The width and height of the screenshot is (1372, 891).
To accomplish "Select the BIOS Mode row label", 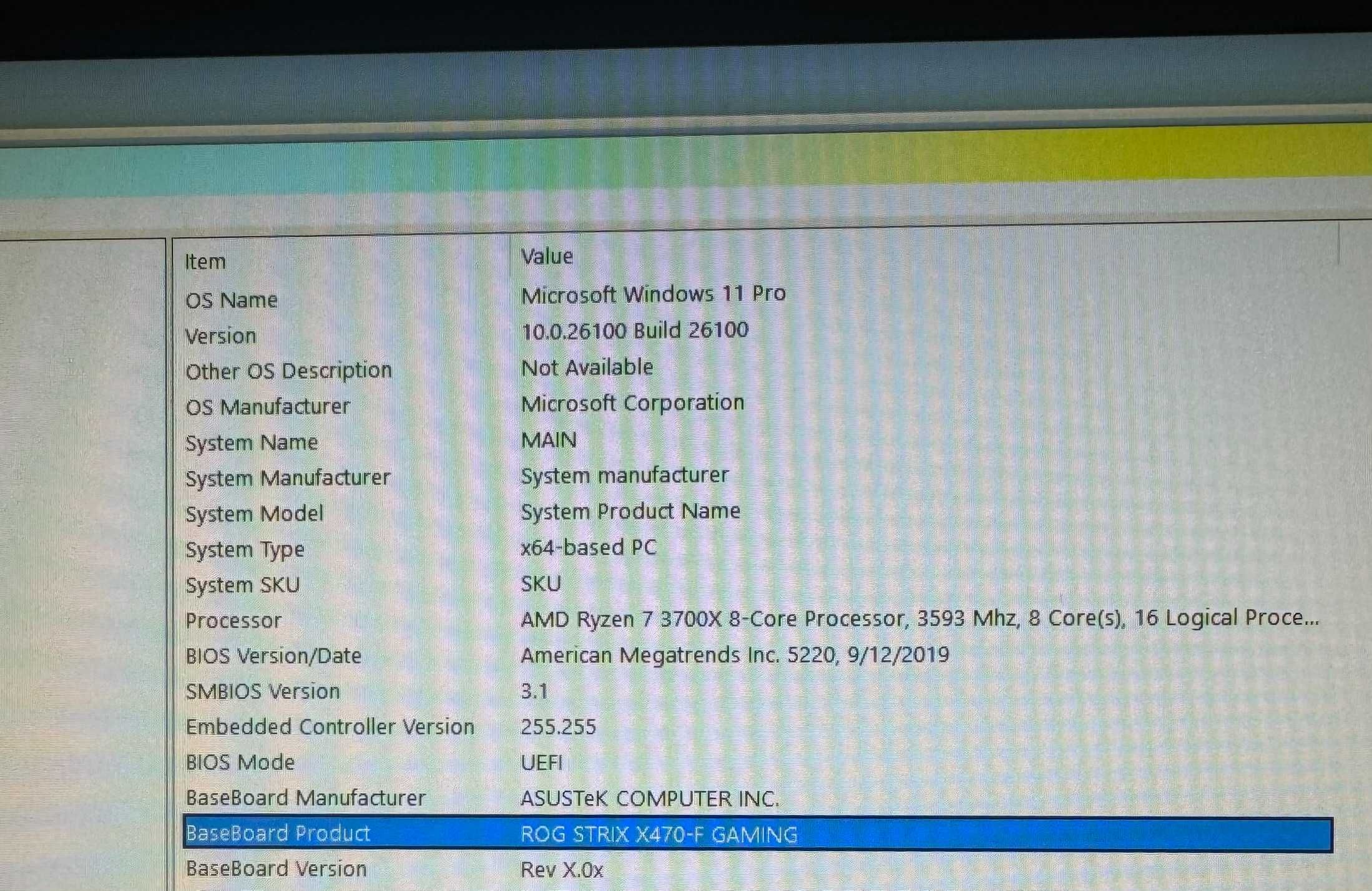I will tap(240, 762).
